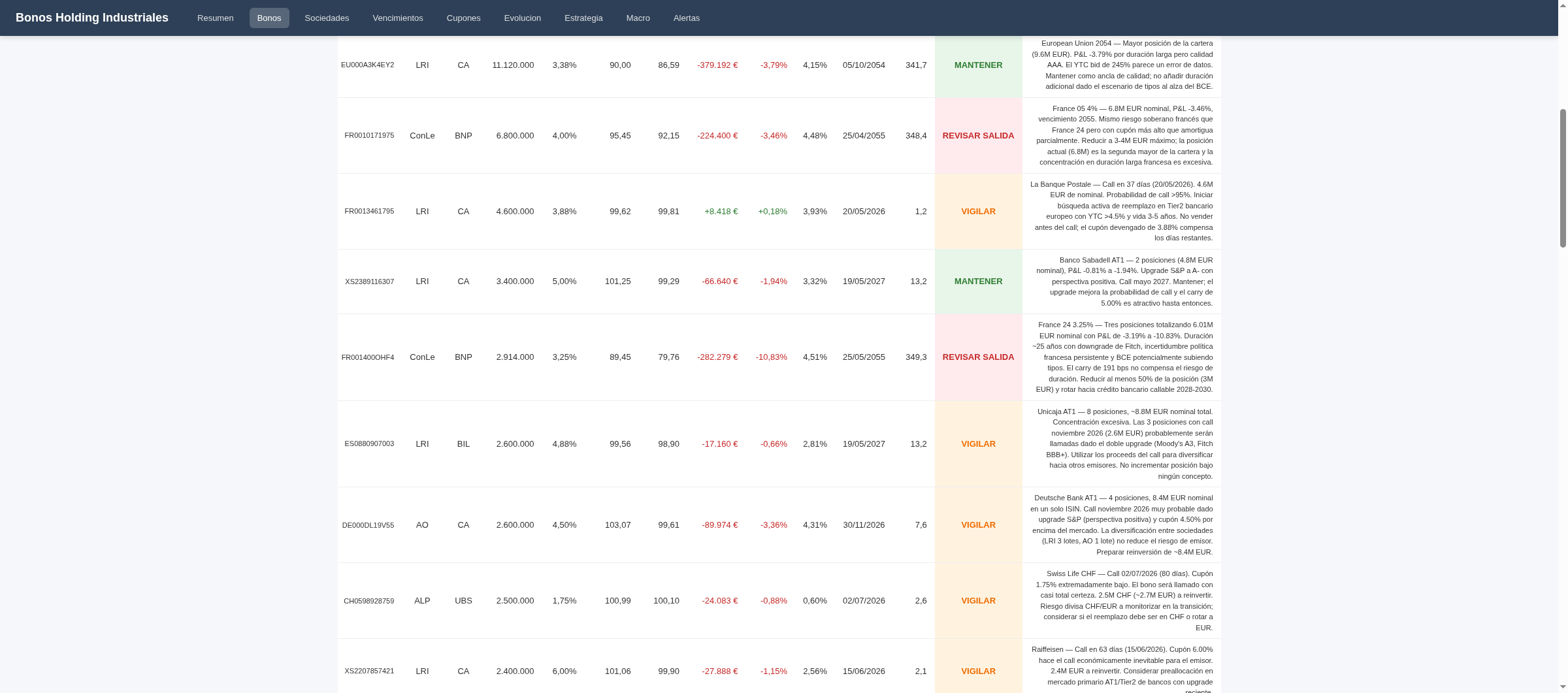1568x693 pixels.
Task: Click VIGILAR badge for La Banque Postale row
Action: [x=978, y=212]
